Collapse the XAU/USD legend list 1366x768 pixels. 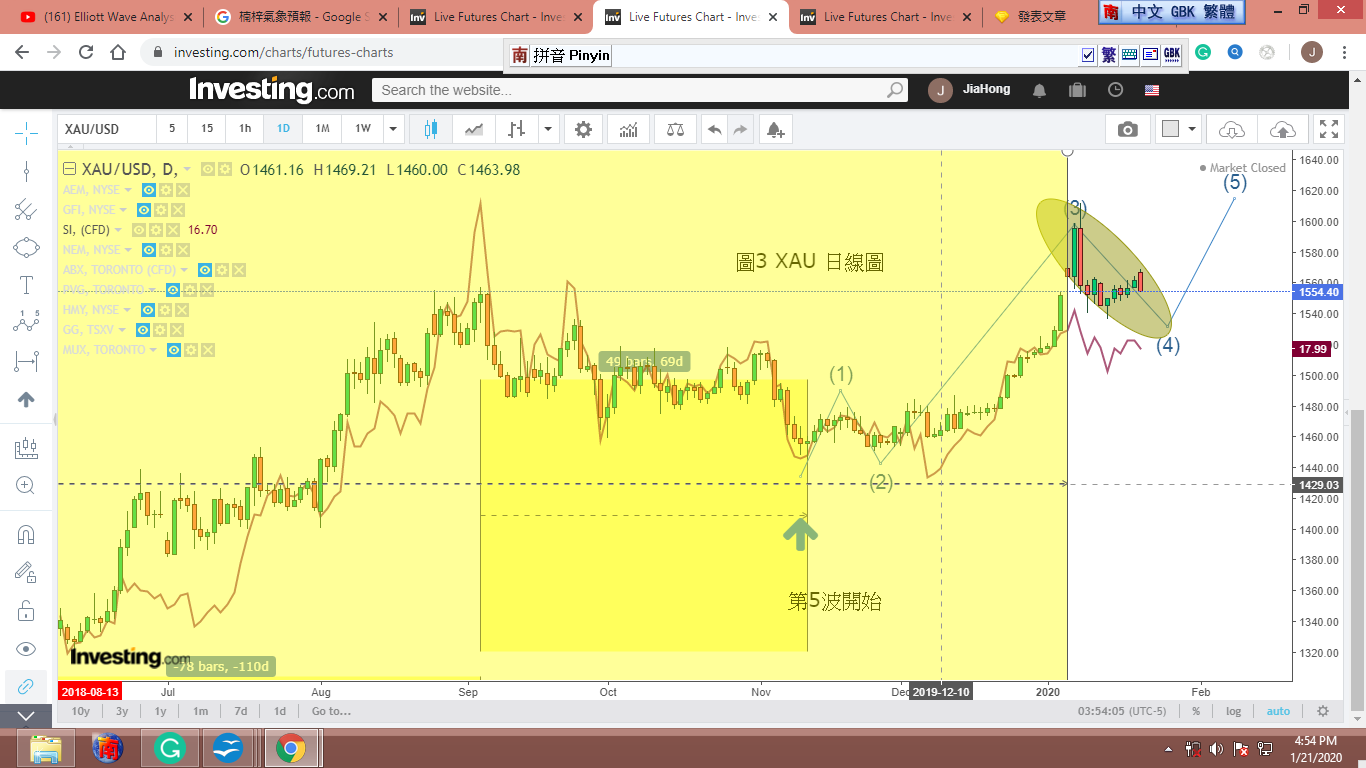click(x=70, y=169)
